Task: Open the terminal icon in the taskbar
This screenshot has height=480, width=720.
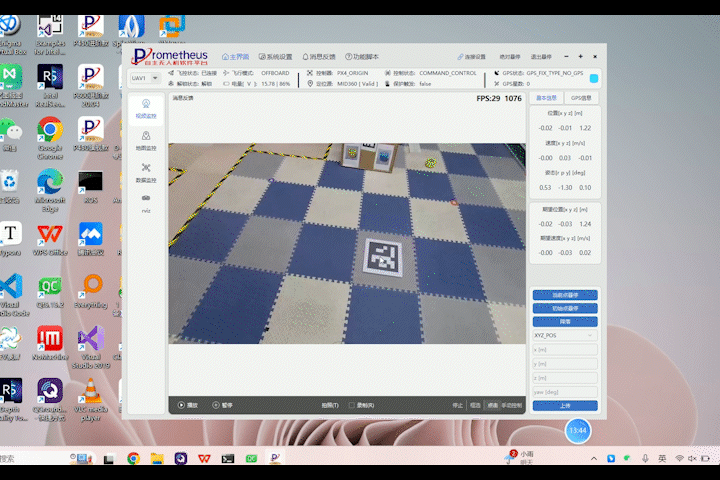Action: [228, 458]
